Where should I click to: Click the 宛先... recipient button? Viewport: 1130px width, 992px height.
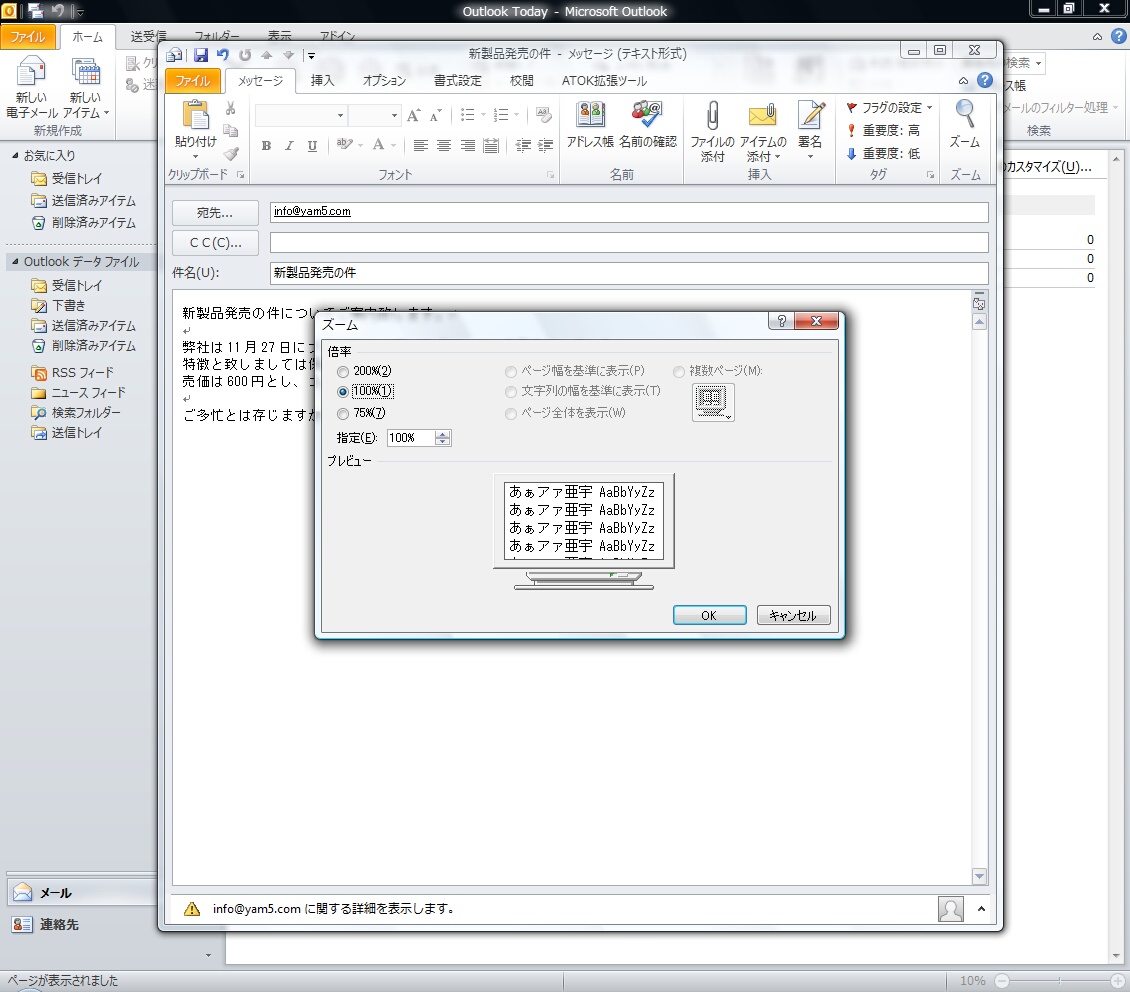tap(215, 213)
